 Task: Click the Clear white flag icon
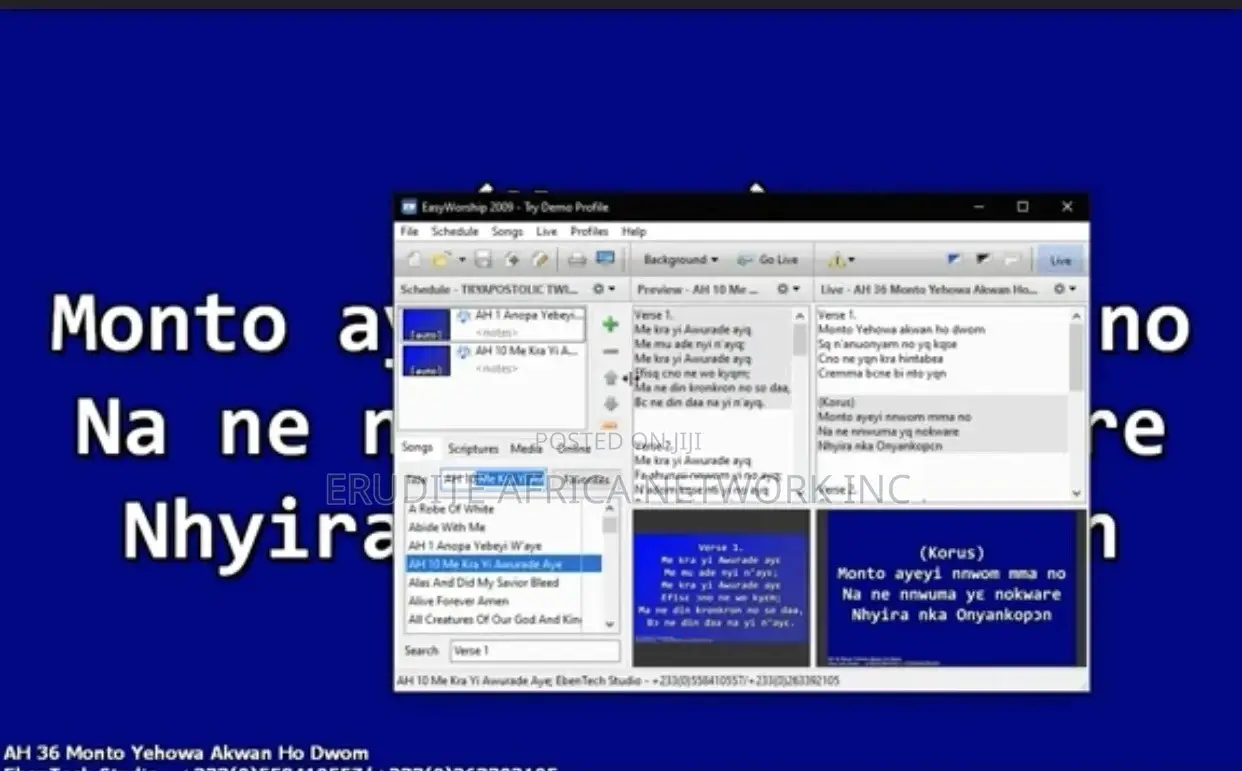pos(1012,260)
